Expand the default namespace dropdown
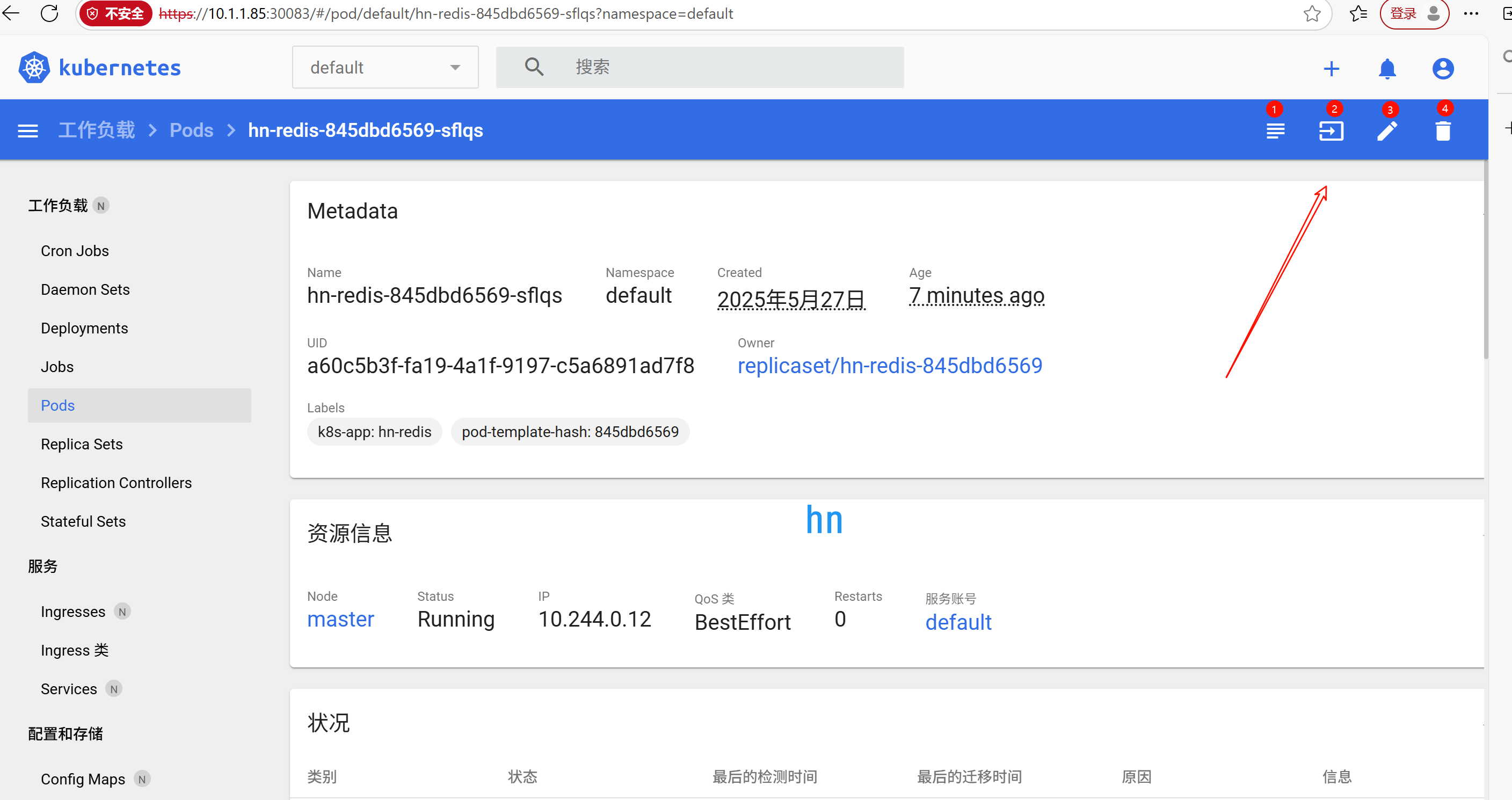1512x800 pixels. [385, 68]
